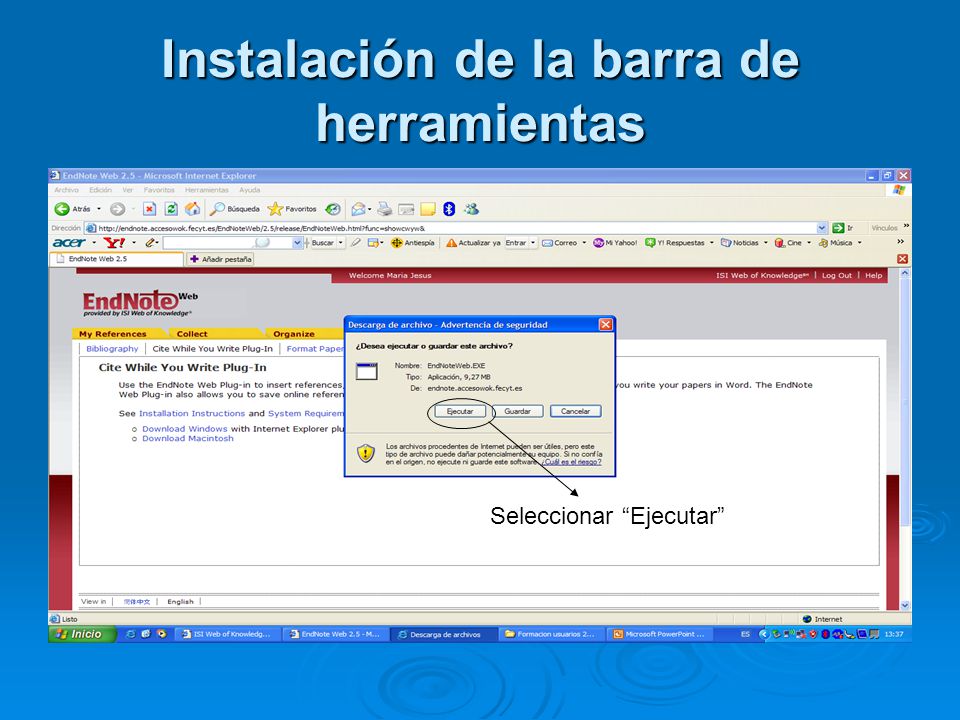Viewport: 960px width, 720px height.
Task: Select the EndNote Web 2.5 browser tab
Action: pyautogui.click(x=116, y=259)
